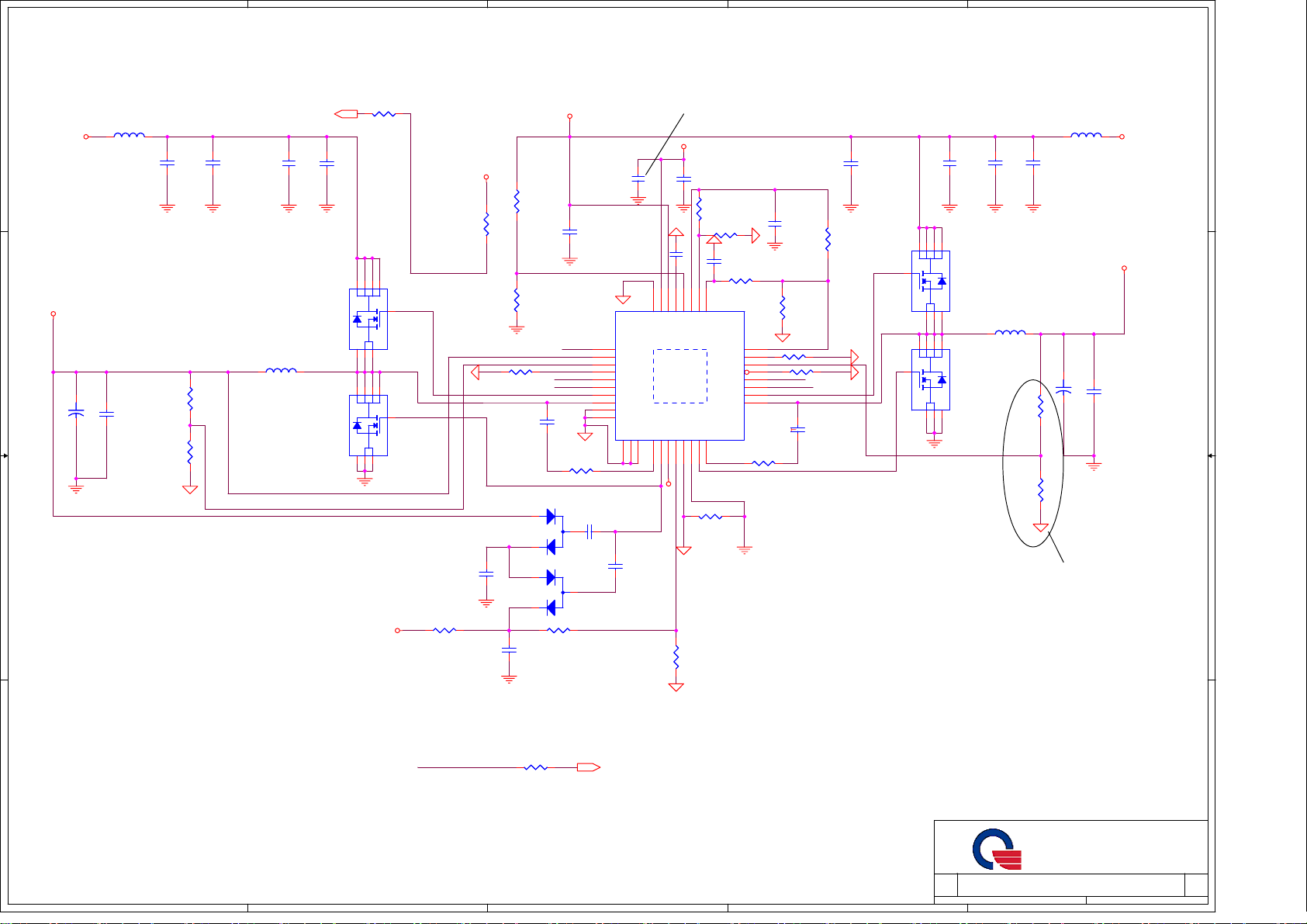1307x924 pixels.
Task: Select the left-pointing off-page connector at top
Action: coord(346,114)
